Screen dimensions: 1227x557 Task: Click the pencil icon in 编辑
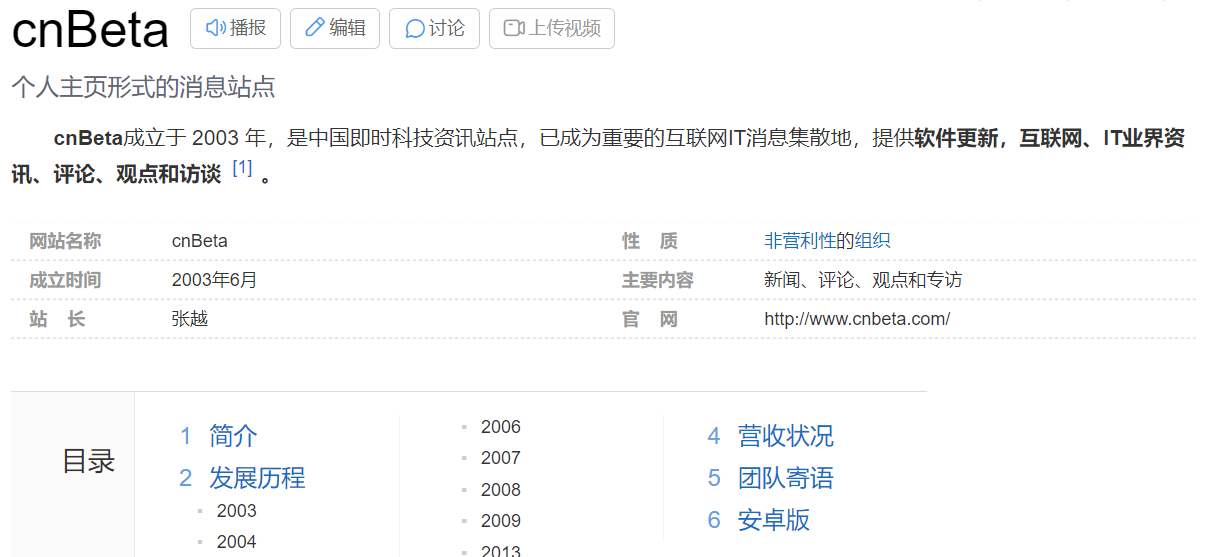tap(315, 28)
